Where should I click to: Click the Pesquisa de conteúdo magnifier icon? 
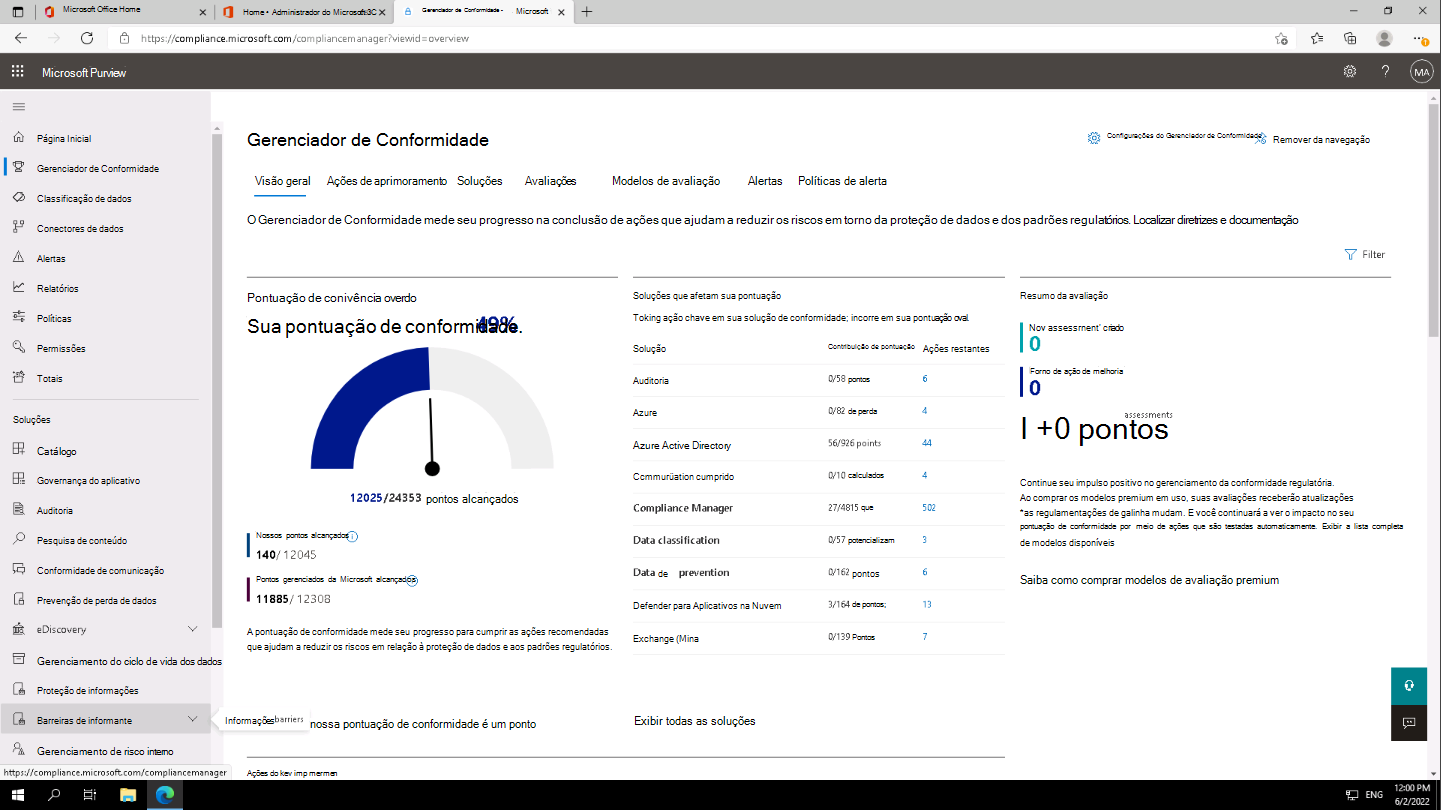(x=18, y=540)
